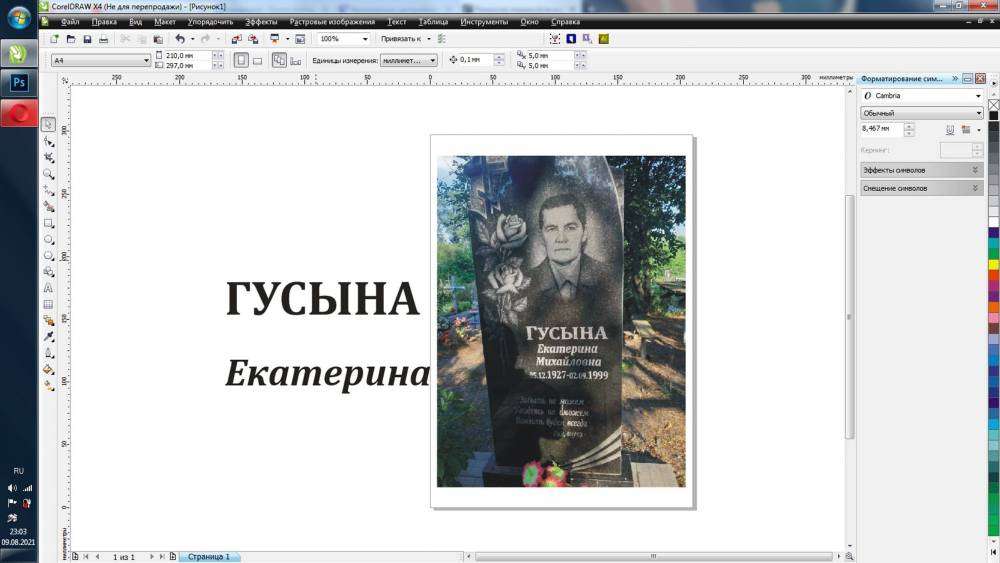Click the RU language indicator
This screenshot has width=1000, height=563.
point(18,471)
